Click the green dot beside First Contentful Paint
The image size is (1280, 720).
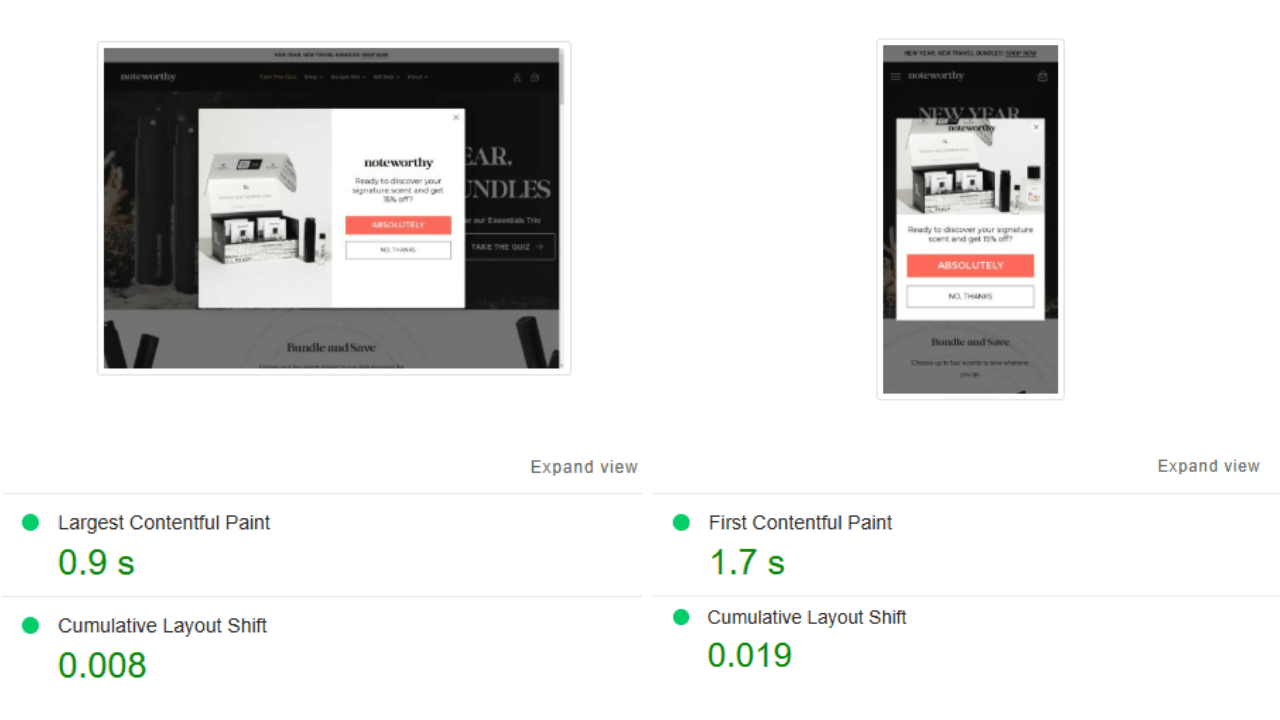point(681,522)
